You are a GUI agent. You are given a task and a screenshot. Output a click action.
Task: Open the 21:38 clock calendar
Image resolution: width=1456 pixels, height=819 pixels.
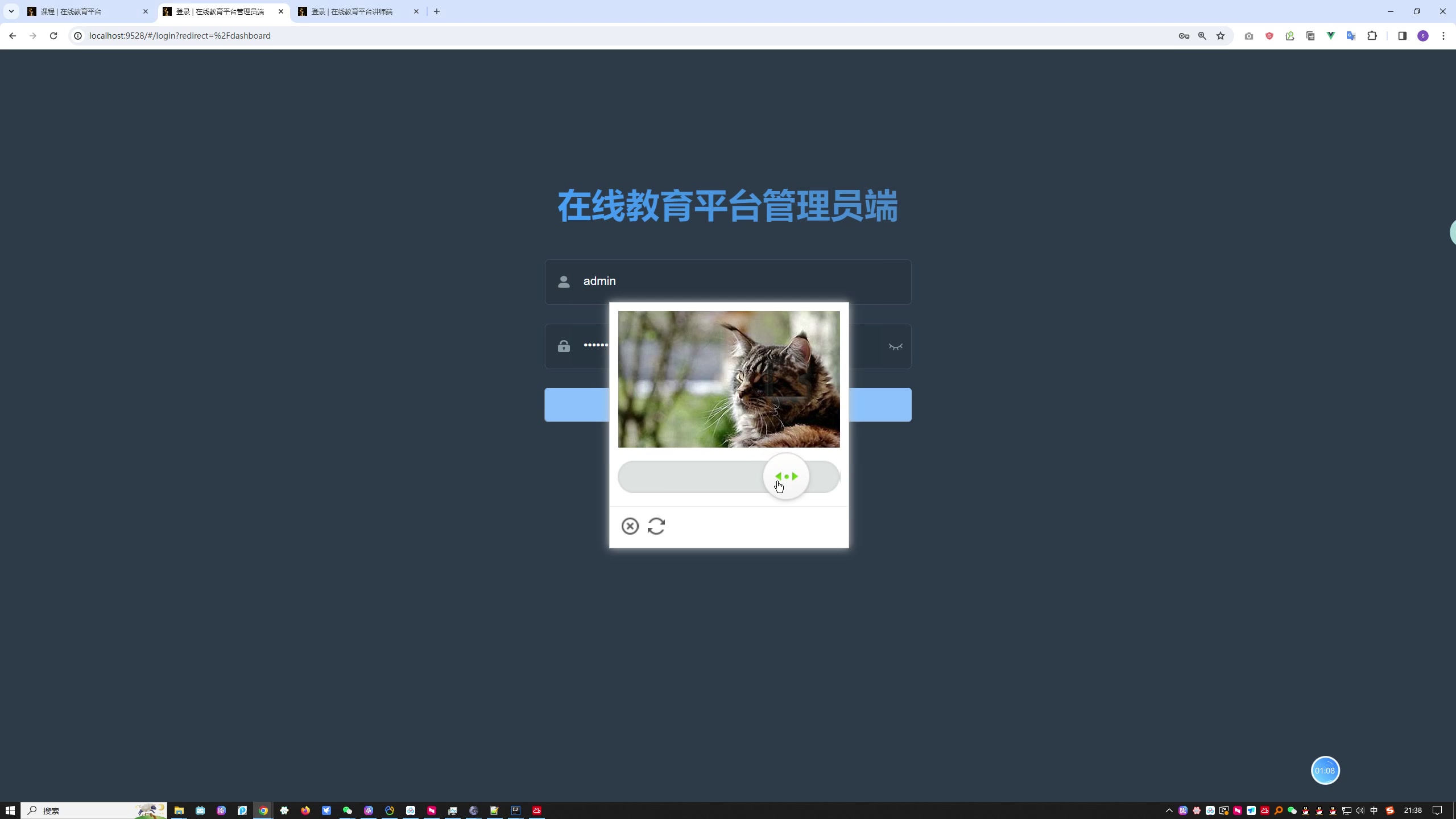(x=1413, y=810)
